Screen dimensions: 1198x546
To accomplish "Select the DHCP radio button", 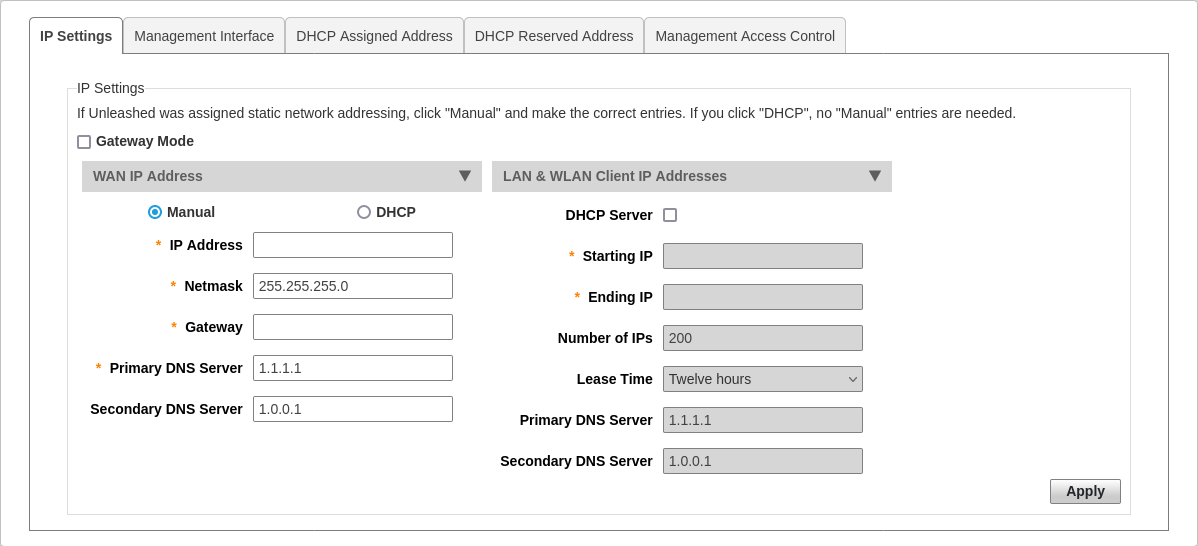I will [x=364, y=212].
